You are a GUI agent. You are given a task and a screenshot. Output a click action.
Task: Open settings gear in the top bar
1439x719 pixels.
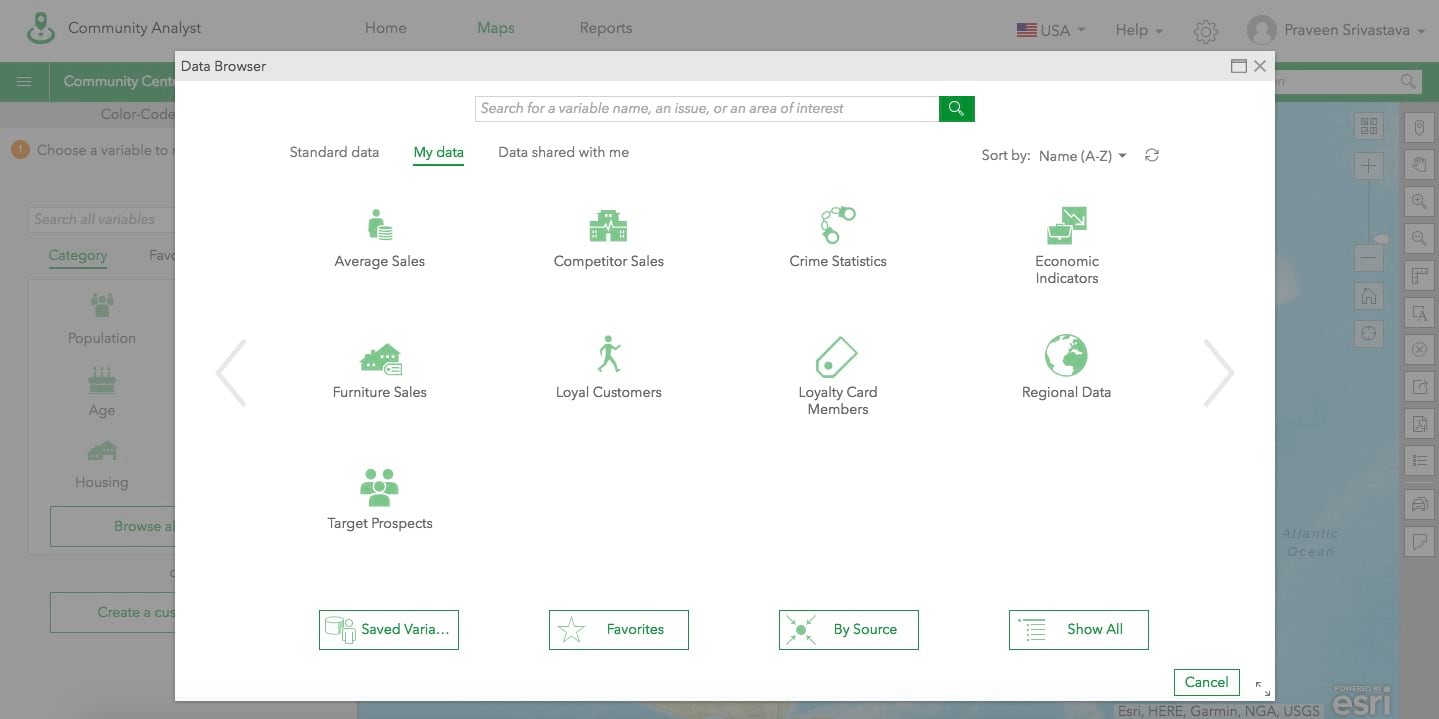click(x=1206, y=31)
